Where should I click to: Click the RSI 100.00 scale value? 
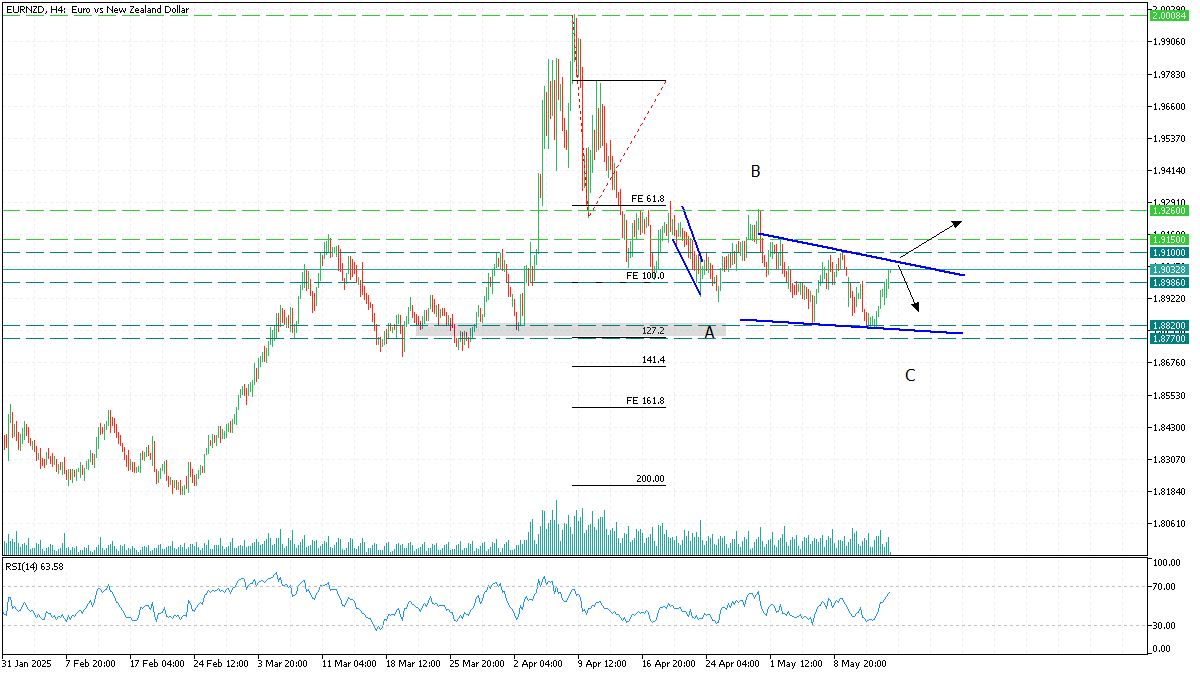tap(1166, 563)
